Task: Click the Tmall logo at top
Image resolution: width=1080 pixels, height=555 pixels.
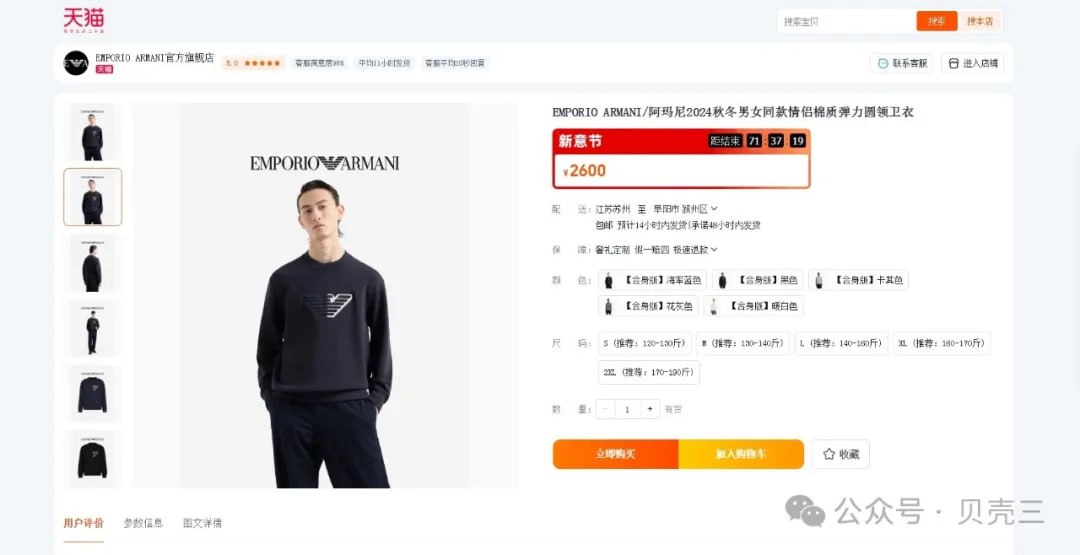Action: tap(84, 21)
